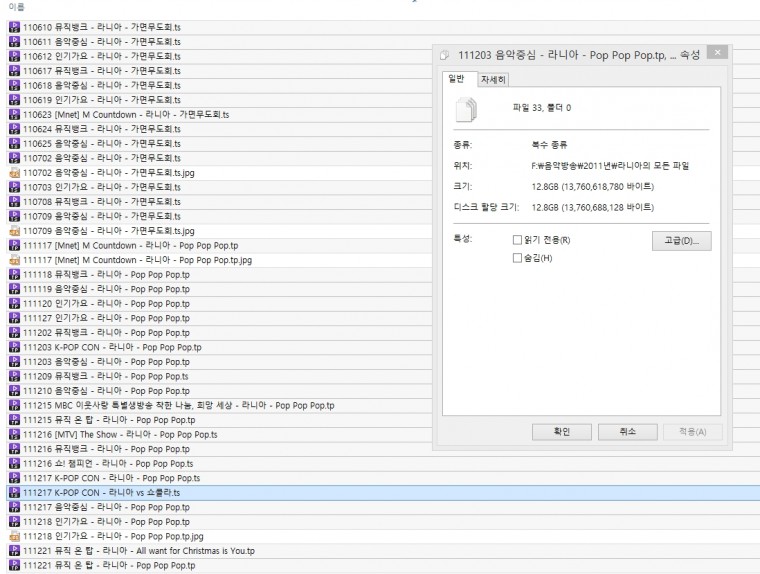This screenshot has height=574, width=760.
Task: Click the icon of 111216 MTV The Show file
Action: click(15, 434)
